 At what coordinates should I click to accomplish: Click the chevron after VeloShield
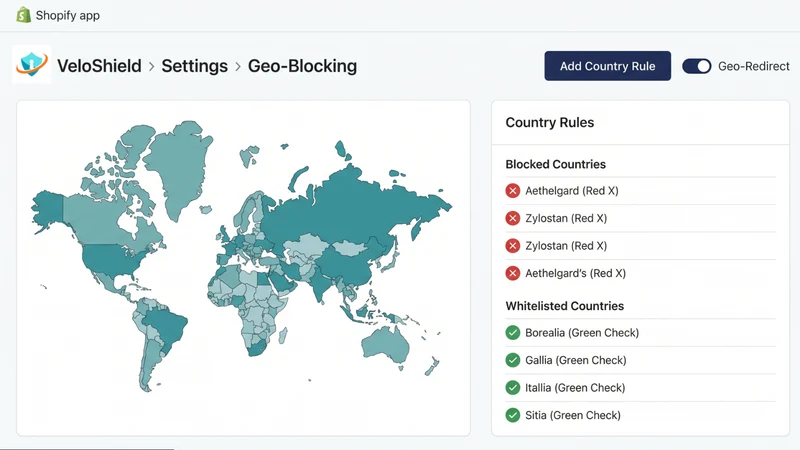click(x=152, y=66)
